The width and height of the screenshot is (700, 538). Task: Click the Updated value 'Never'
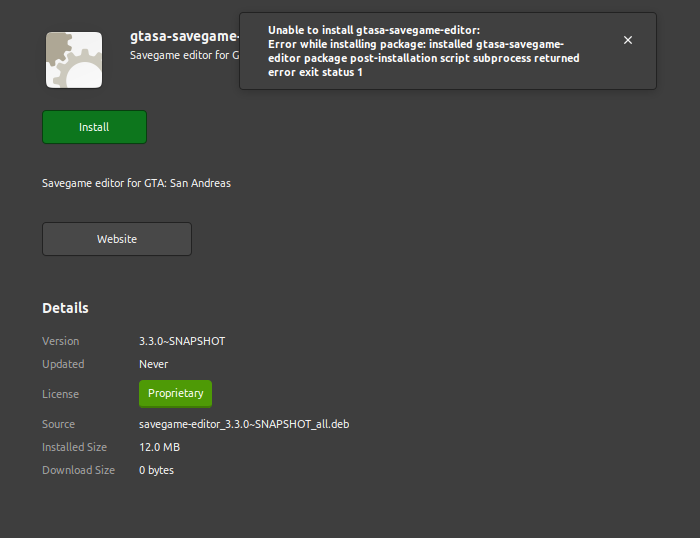click(x=153, y=364)
